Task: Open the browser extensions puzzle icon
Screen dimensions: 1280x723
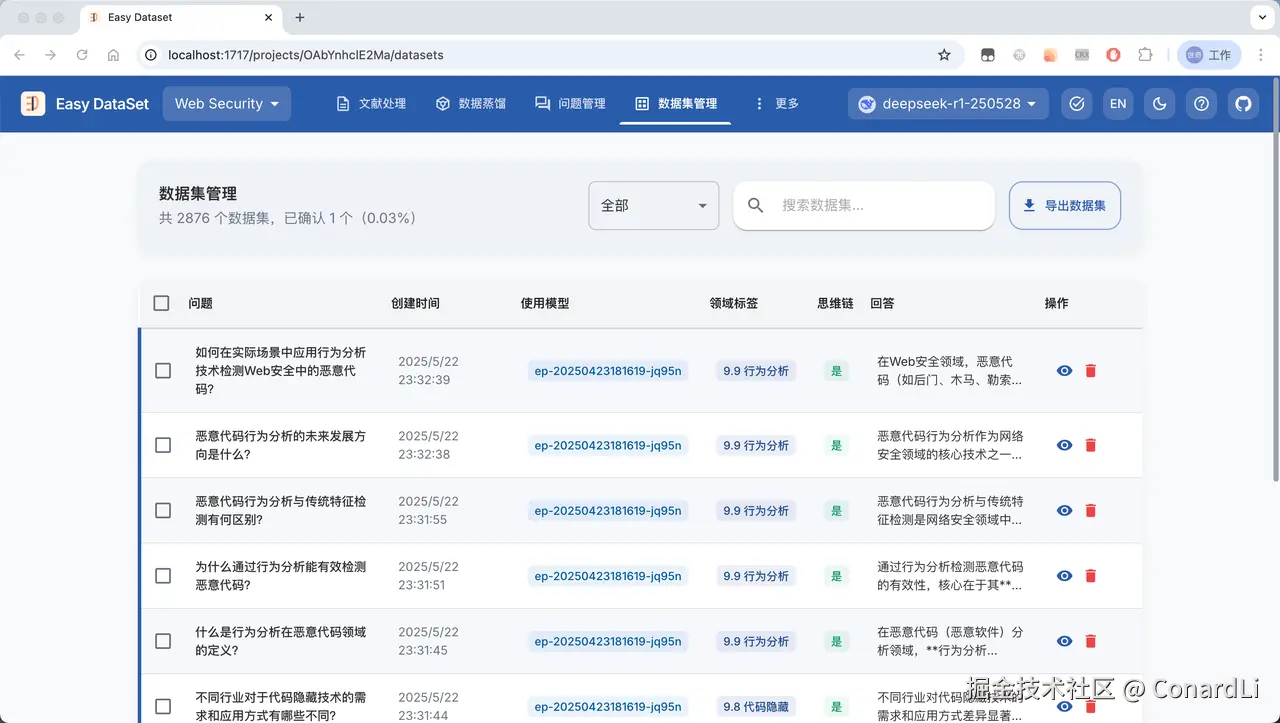Action: [1146, 55]
